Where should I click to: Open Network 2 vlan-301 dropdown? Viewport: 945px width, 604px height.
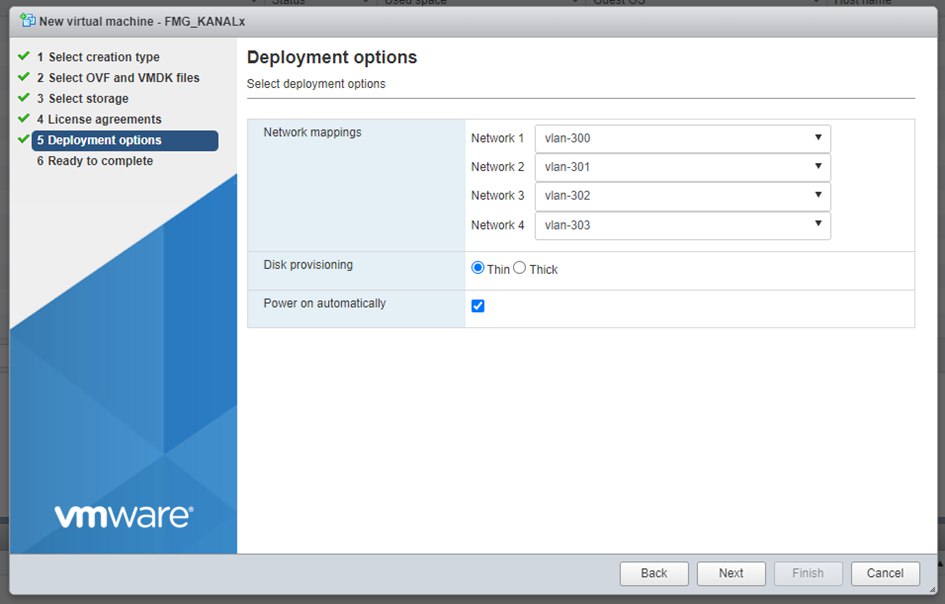coord(682,167)
